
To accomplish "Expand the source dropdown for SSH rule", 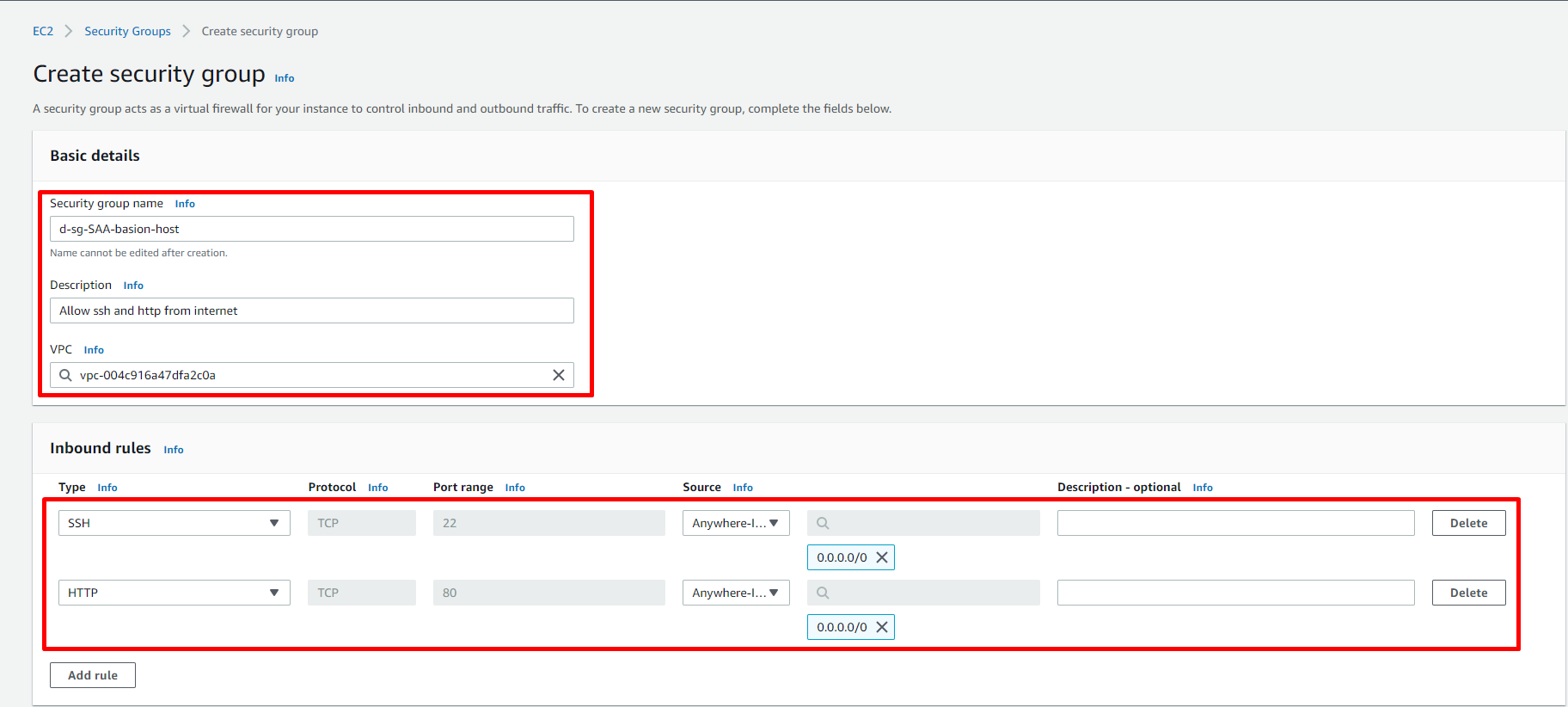I will coord(735,523).
